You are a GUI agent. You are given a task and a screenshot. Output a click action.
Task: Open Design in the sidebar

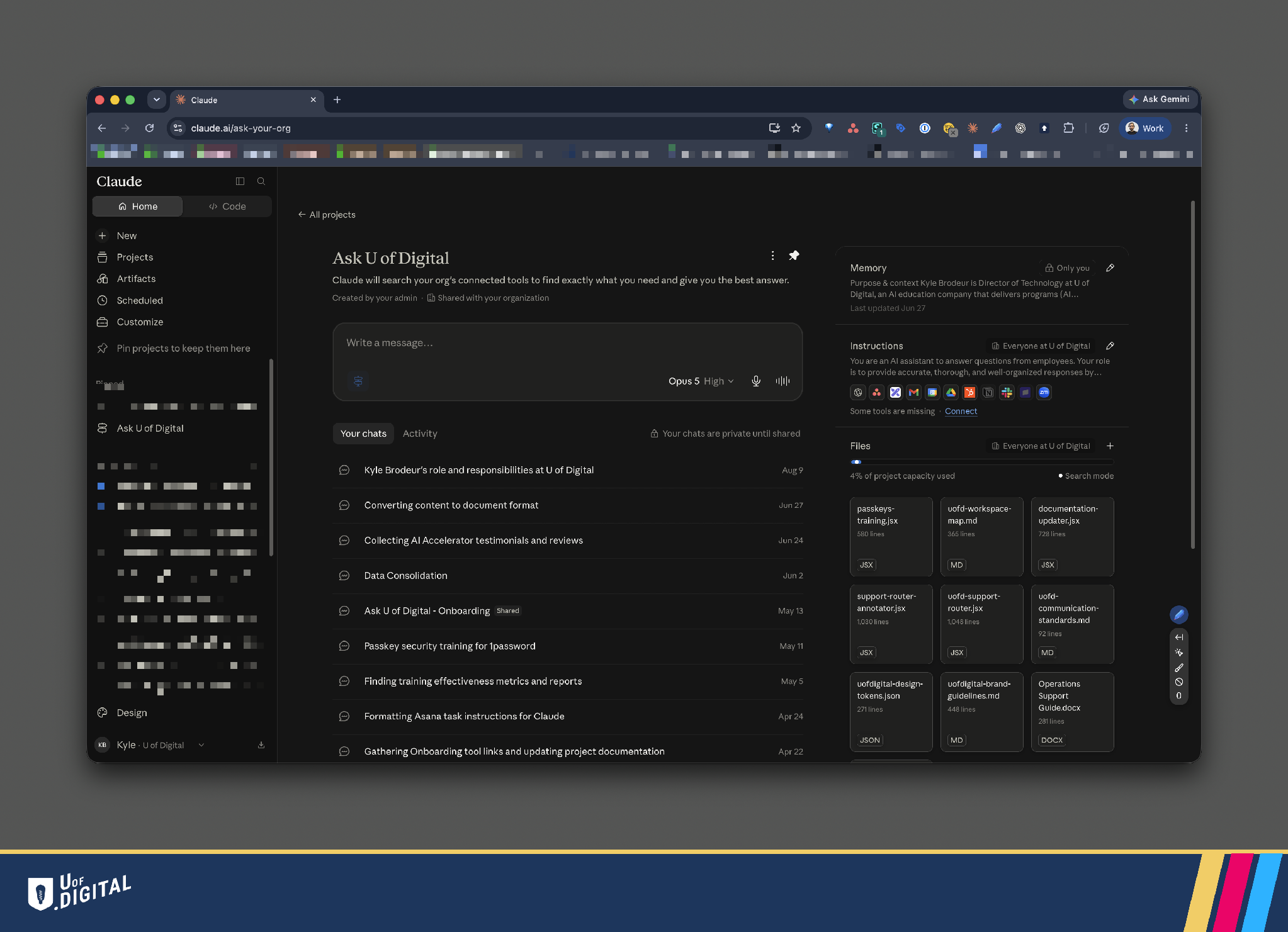[x=132, y=712]
